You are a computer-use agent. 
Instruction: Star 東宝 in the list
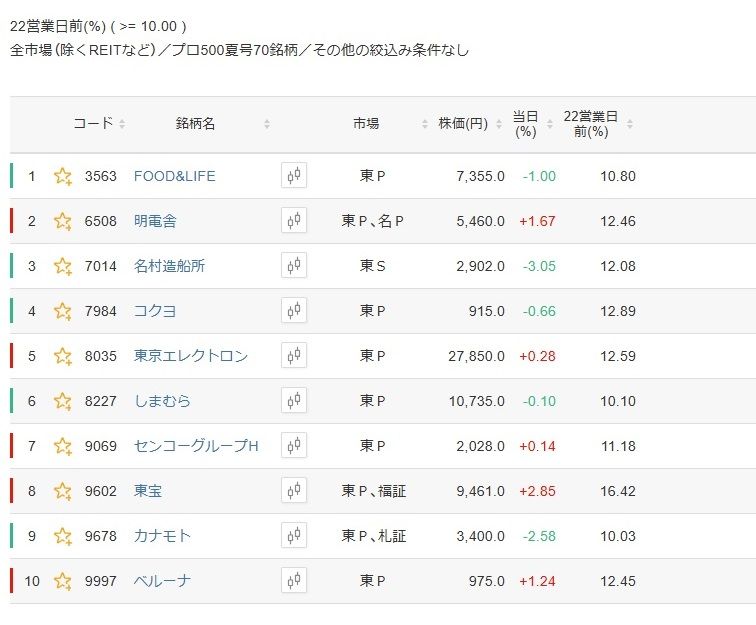(x=63, y=491)
